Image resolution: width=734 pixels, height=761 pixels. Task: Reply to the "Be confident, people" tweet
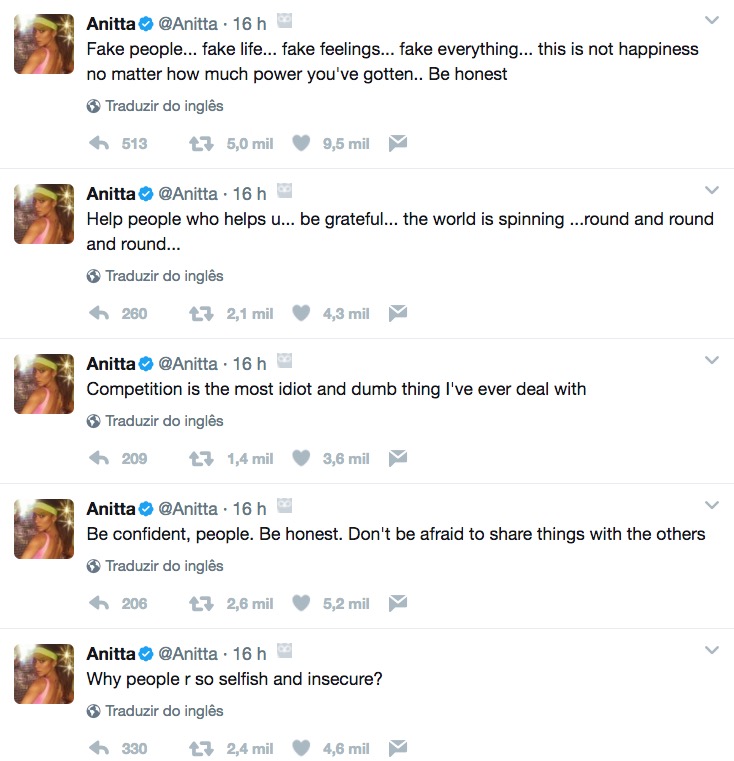pos(99,604)
